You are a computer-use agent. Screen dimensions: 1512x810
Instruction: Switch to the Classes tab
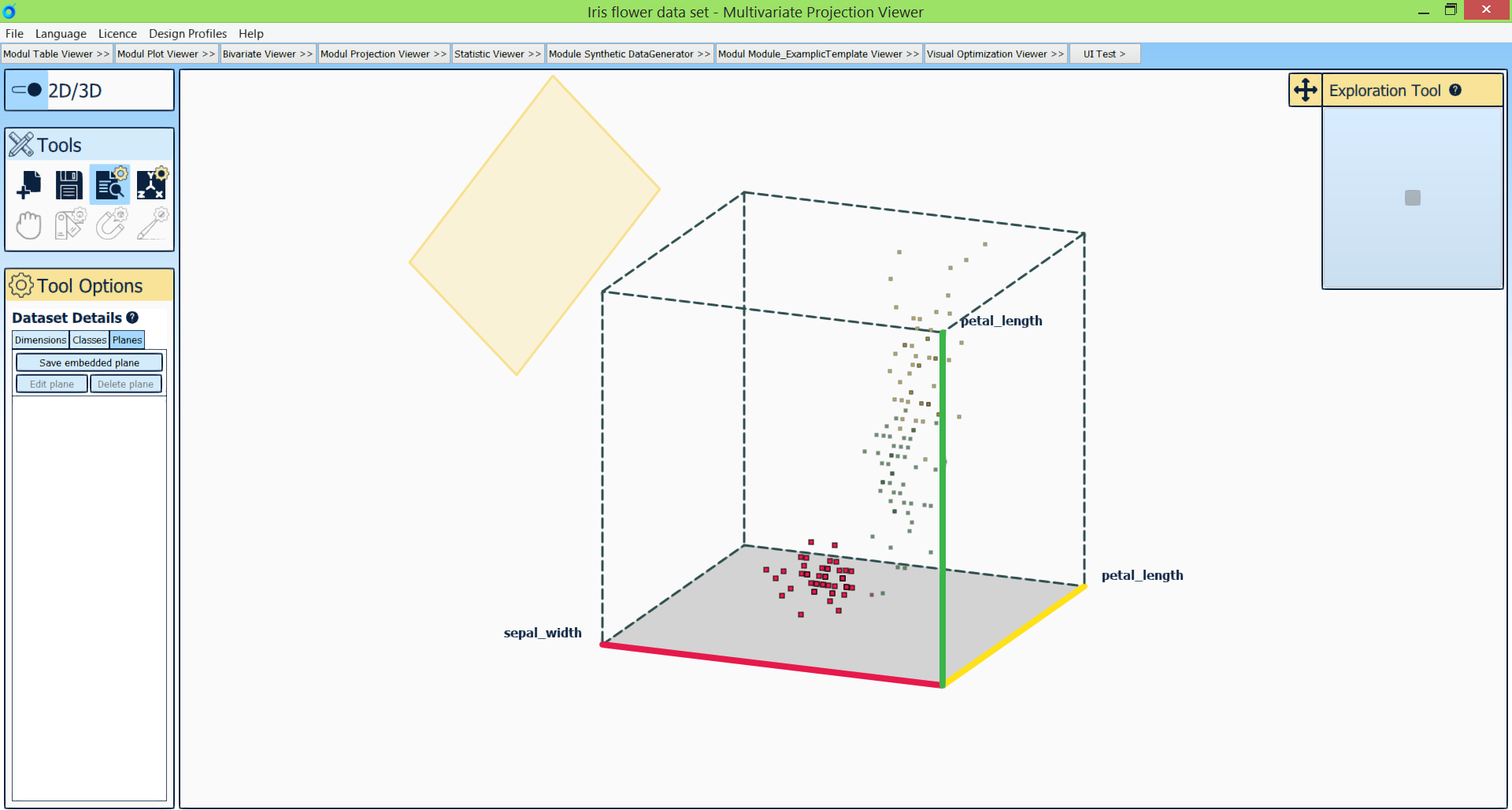(x=90, y=340)
